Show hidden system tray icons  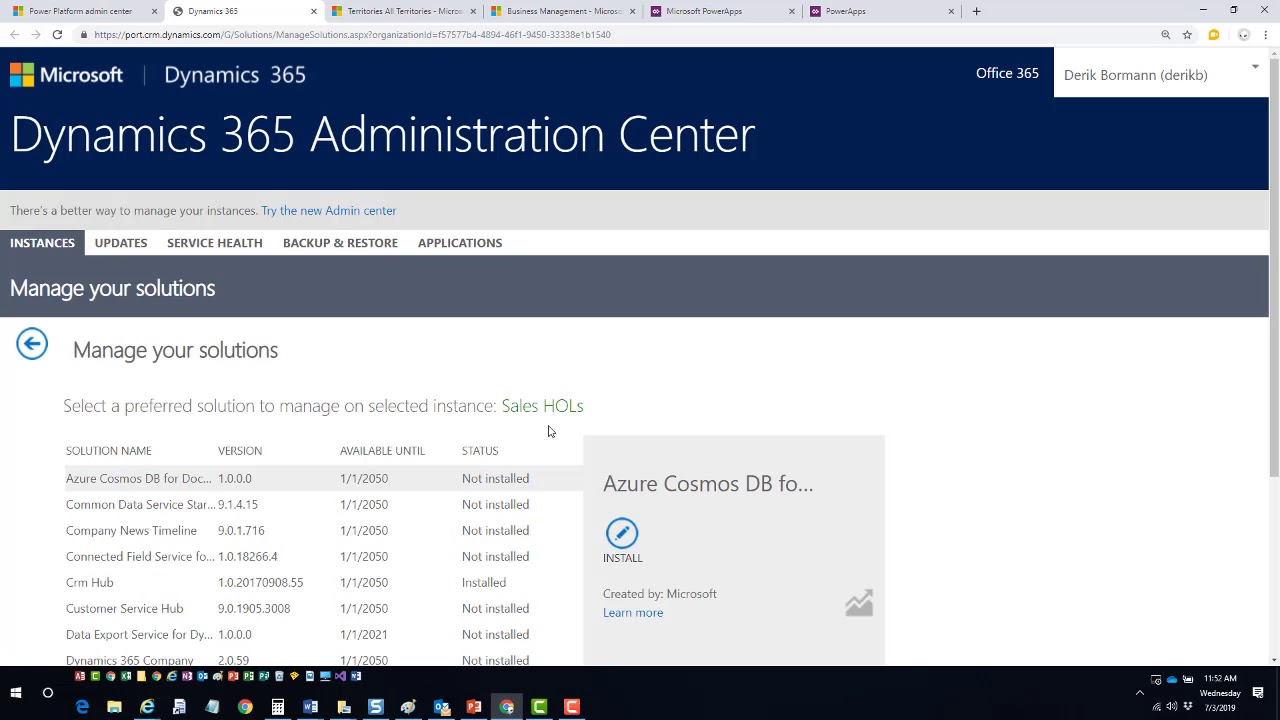[1139, 693]
